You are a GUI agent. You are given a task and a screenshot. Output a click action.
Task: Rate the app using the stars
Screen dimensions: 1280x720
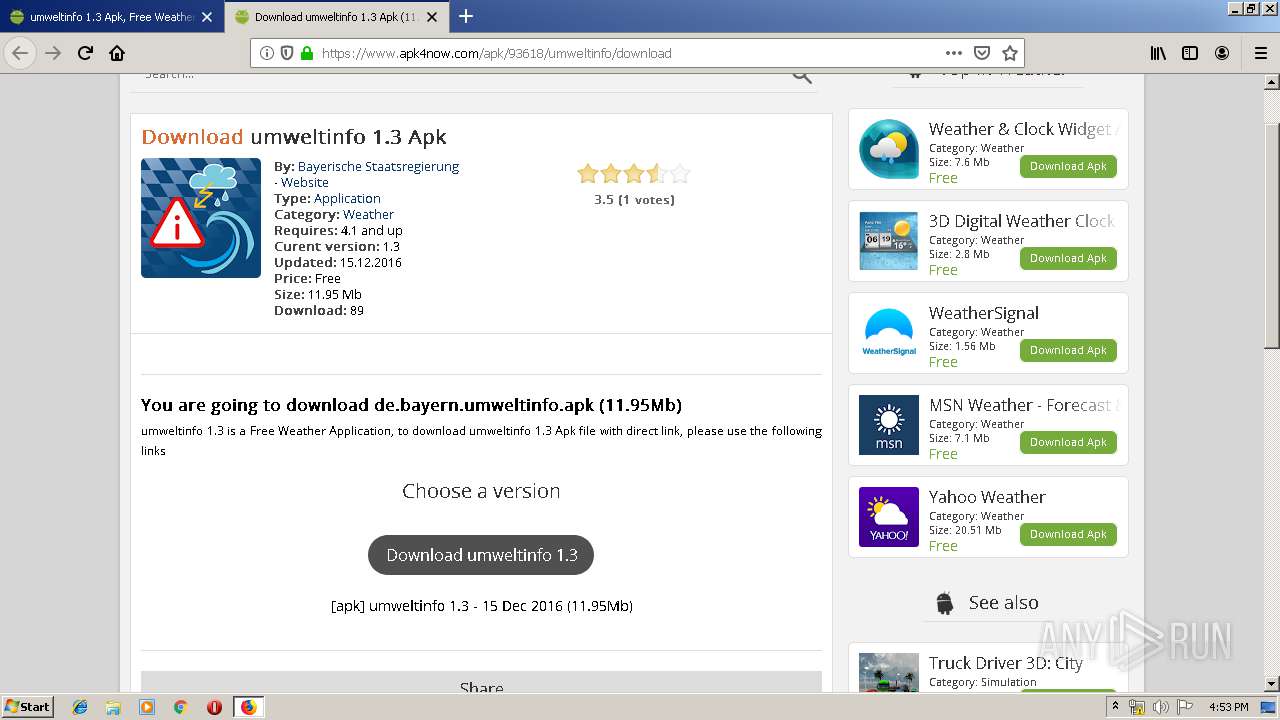pyautogui.click(x=634, y=174)
